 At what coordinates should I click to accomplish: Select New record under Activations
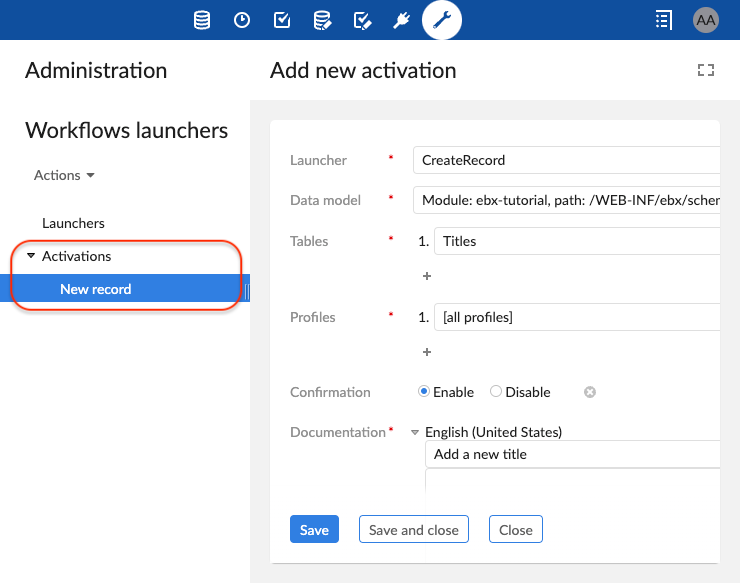[x=95, y=289]
